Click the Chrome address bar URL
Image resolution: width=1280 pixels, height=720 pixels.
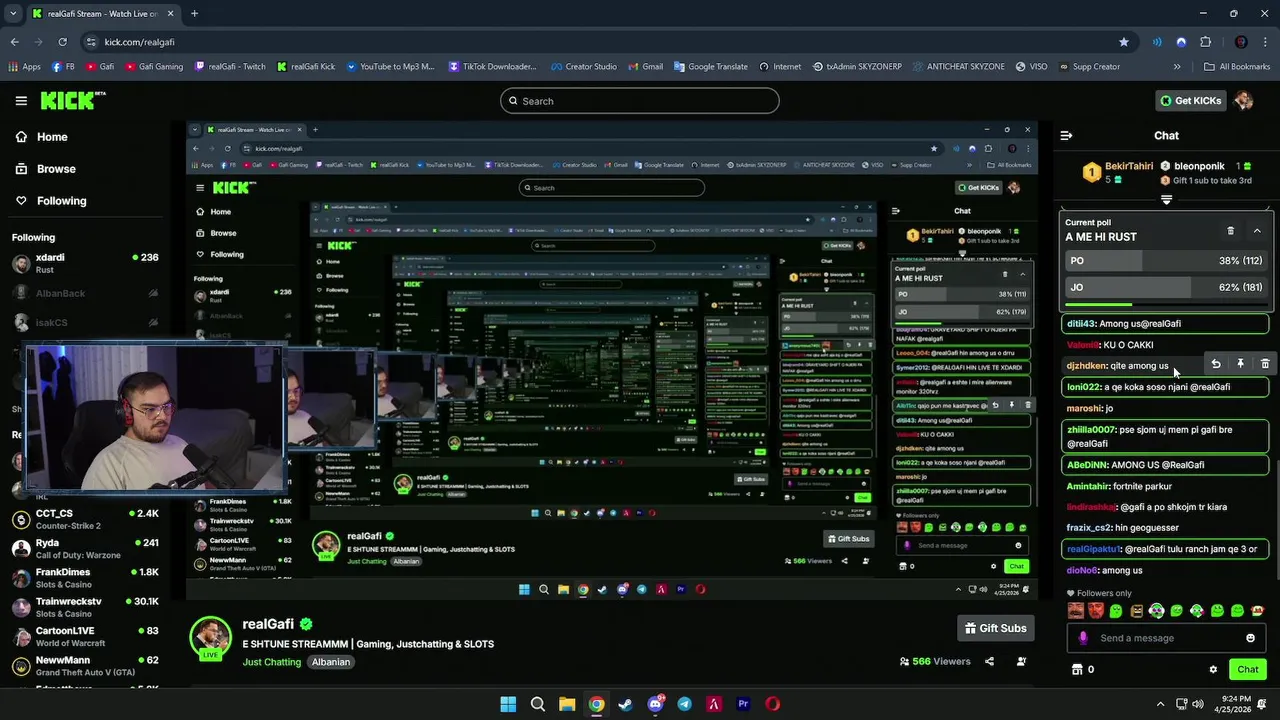point(139,42)
